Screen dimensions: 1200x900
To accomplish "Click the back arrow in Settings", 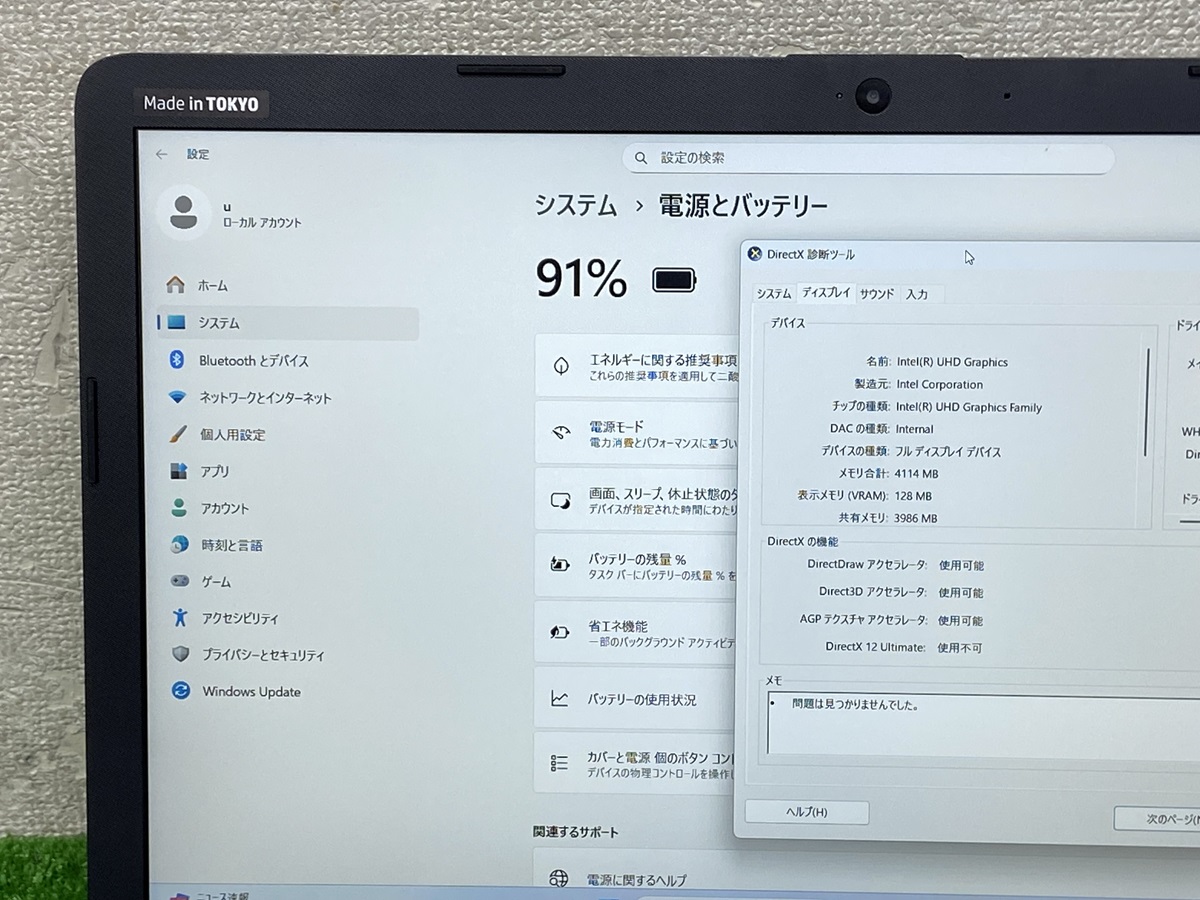I will coord(161,154).
